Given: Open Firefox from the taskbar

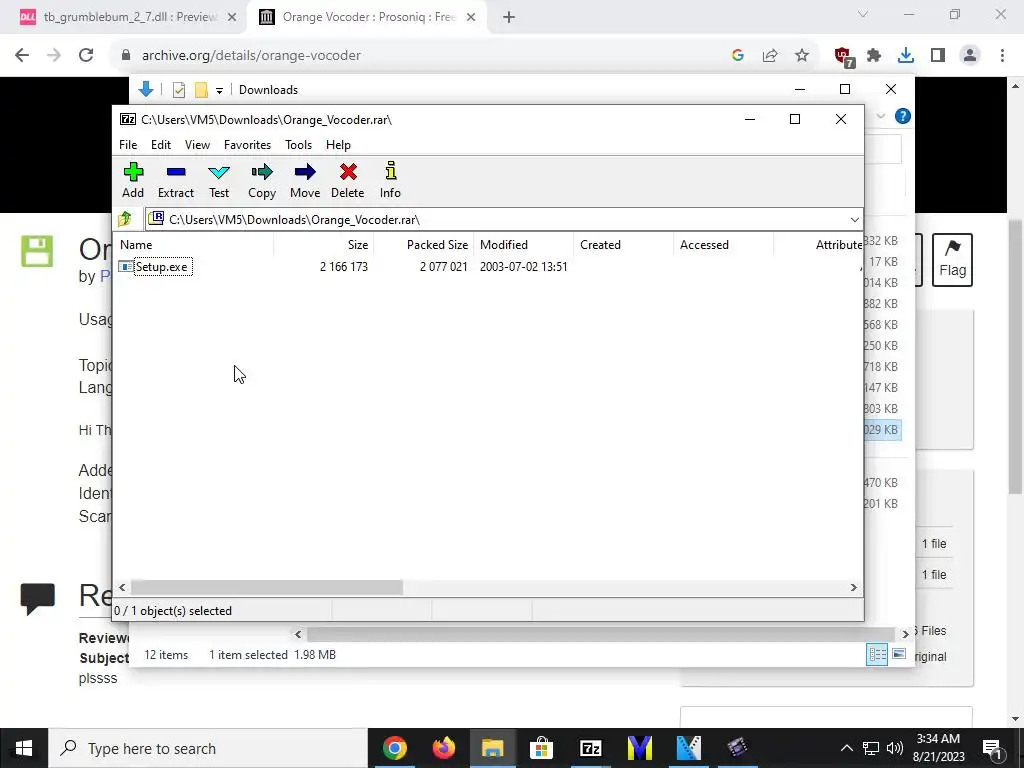Looking at the screenshot, I should [444, 748].
